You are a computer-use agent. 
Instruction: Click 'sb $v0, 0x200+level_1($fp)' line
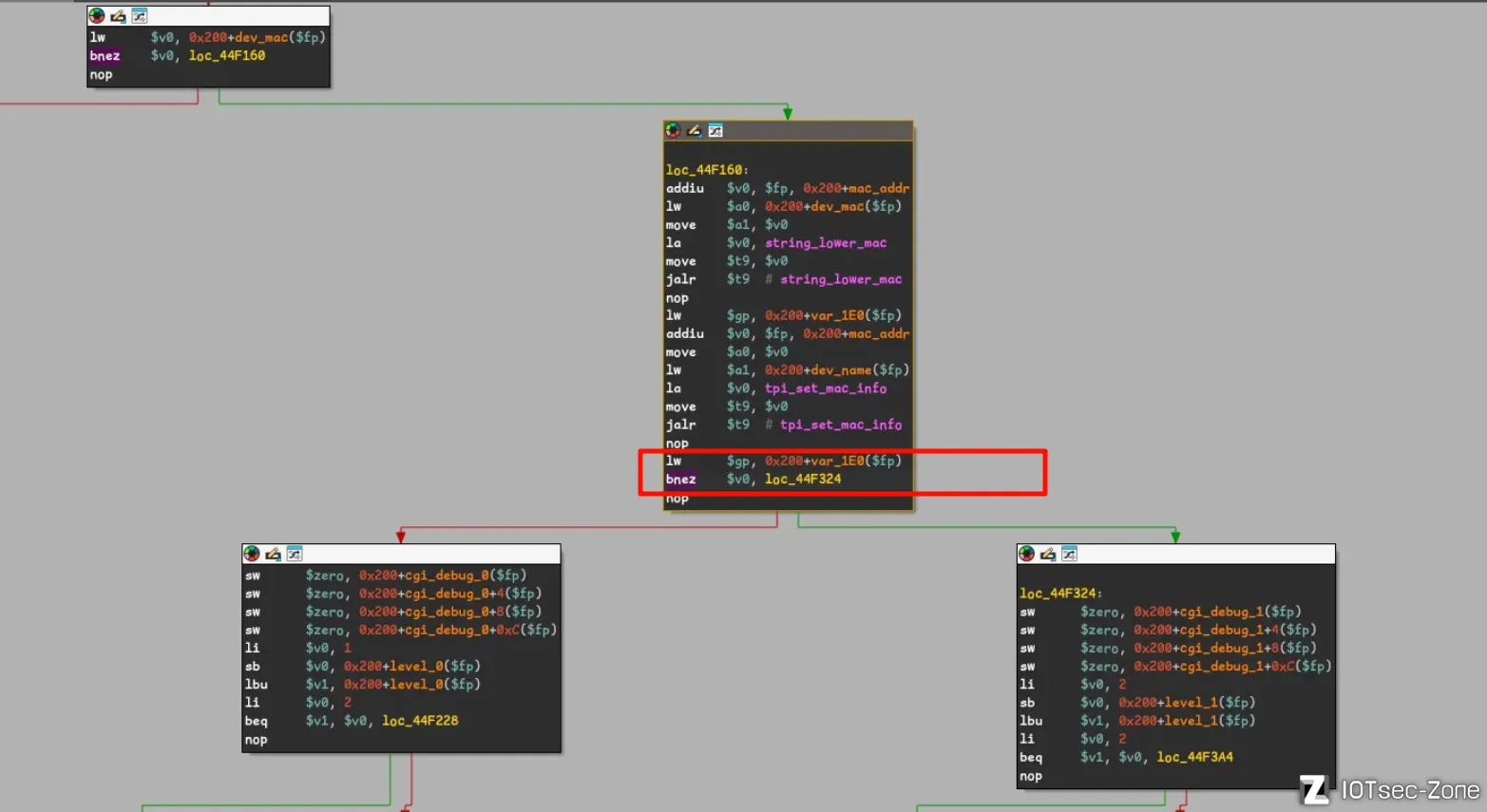point(1138,703)
